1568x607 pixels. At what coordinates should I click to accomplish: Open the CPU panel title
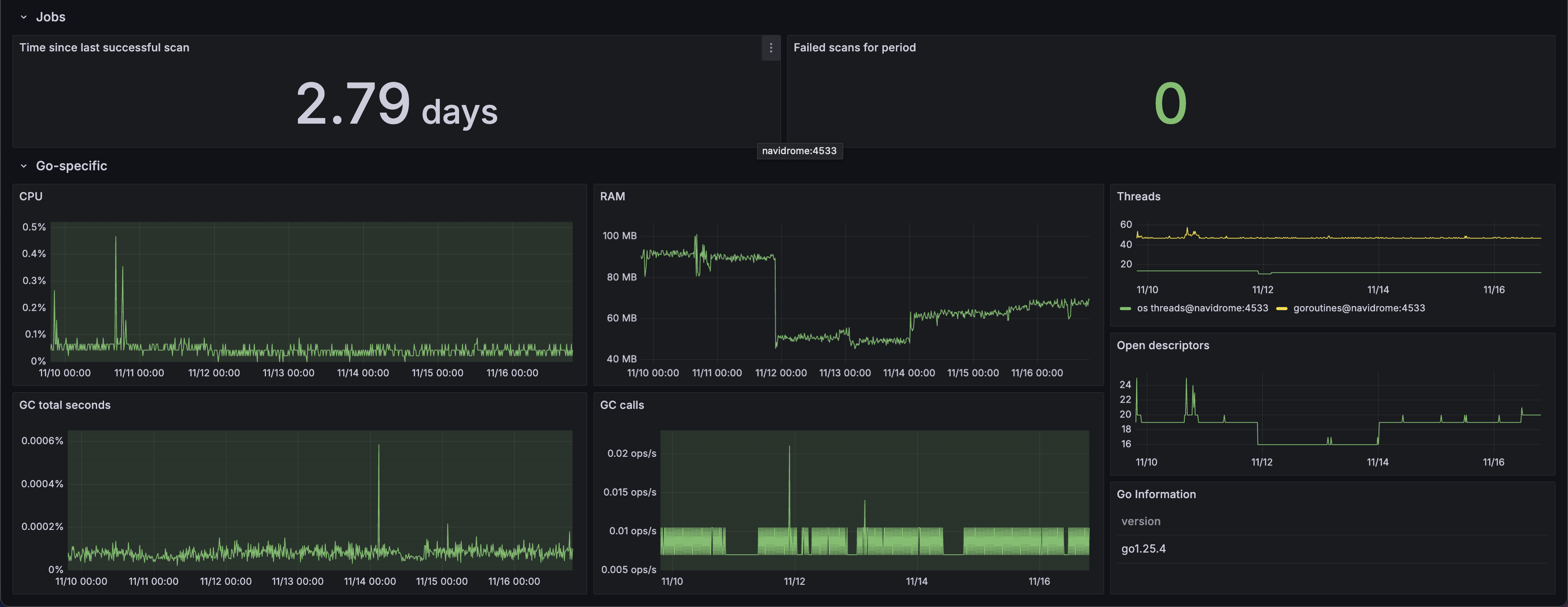pyautogui.click(x=31, y=196)
